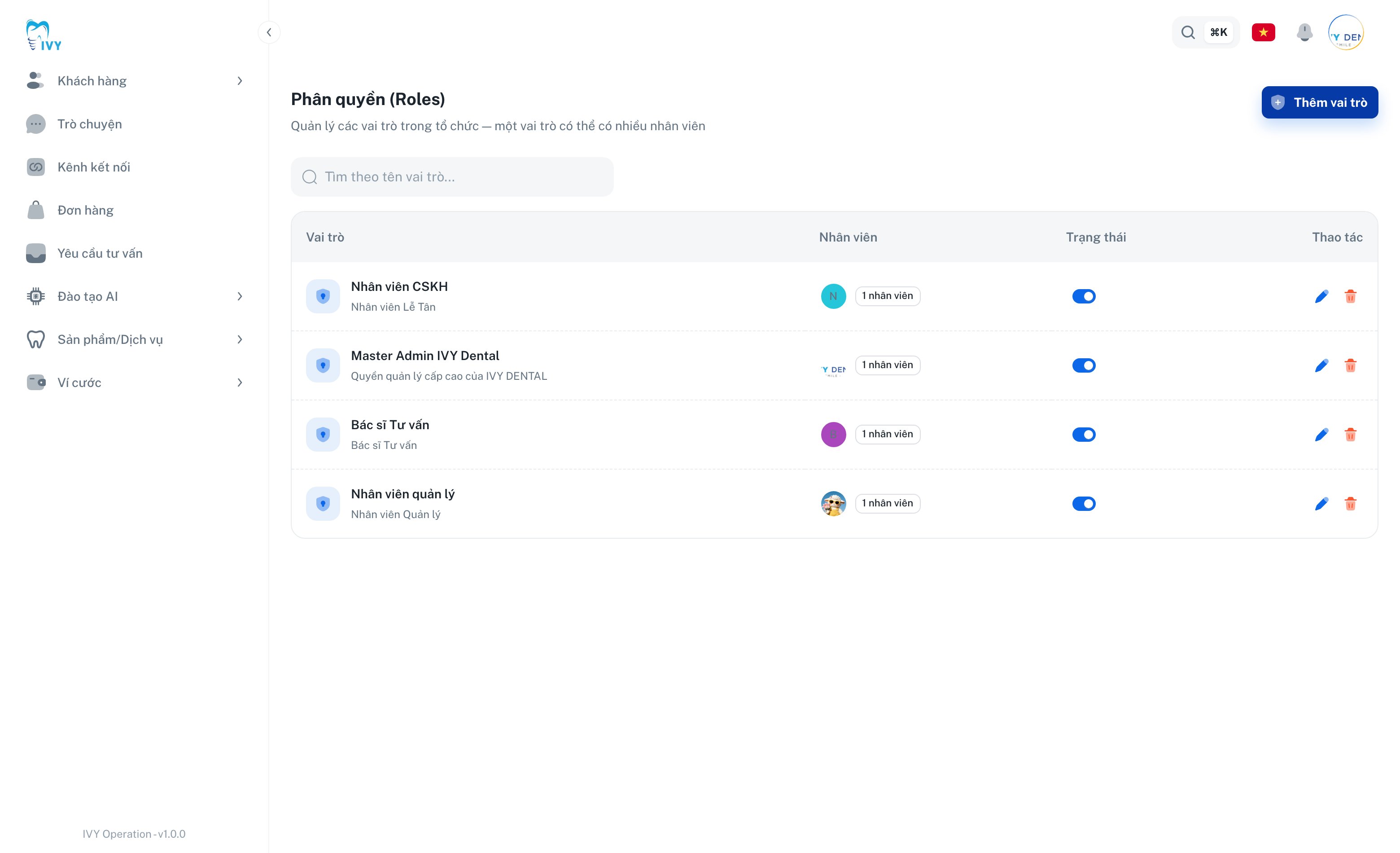The image size is (1400, 853).
Task: Click the Thêm vai trò button
Action: [1319, 102]
